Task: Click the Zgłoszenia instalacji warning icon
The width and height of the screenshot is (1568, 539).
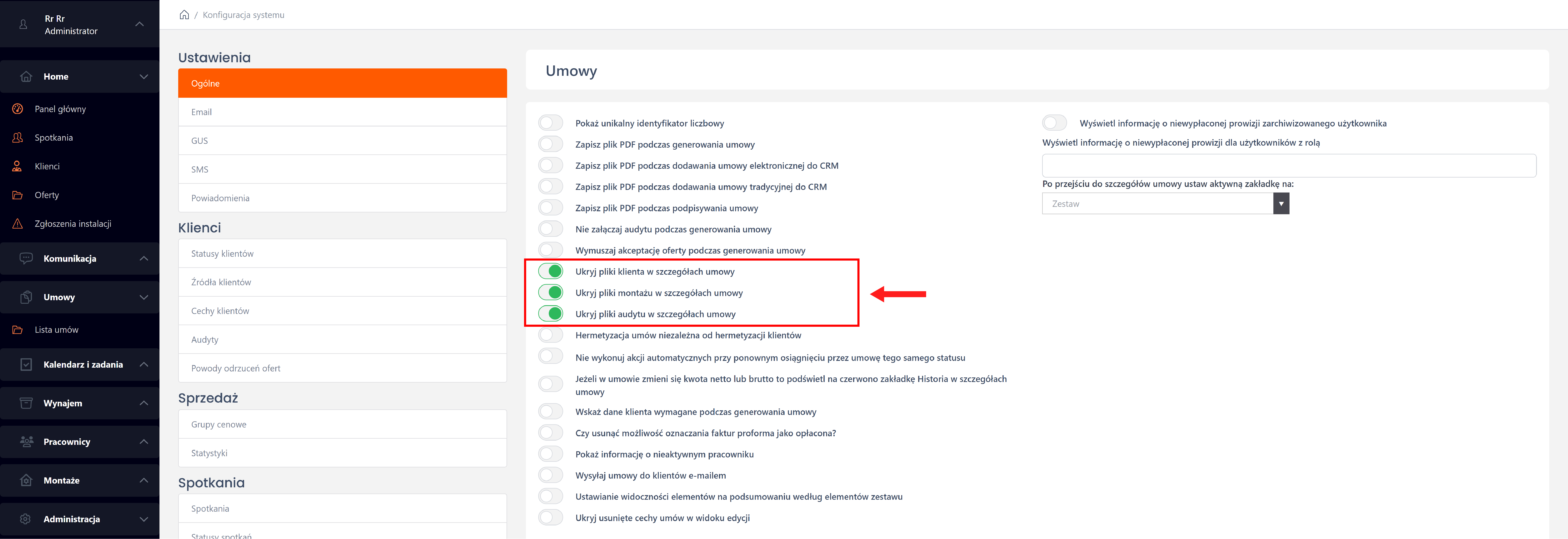Action: point(18,223)
